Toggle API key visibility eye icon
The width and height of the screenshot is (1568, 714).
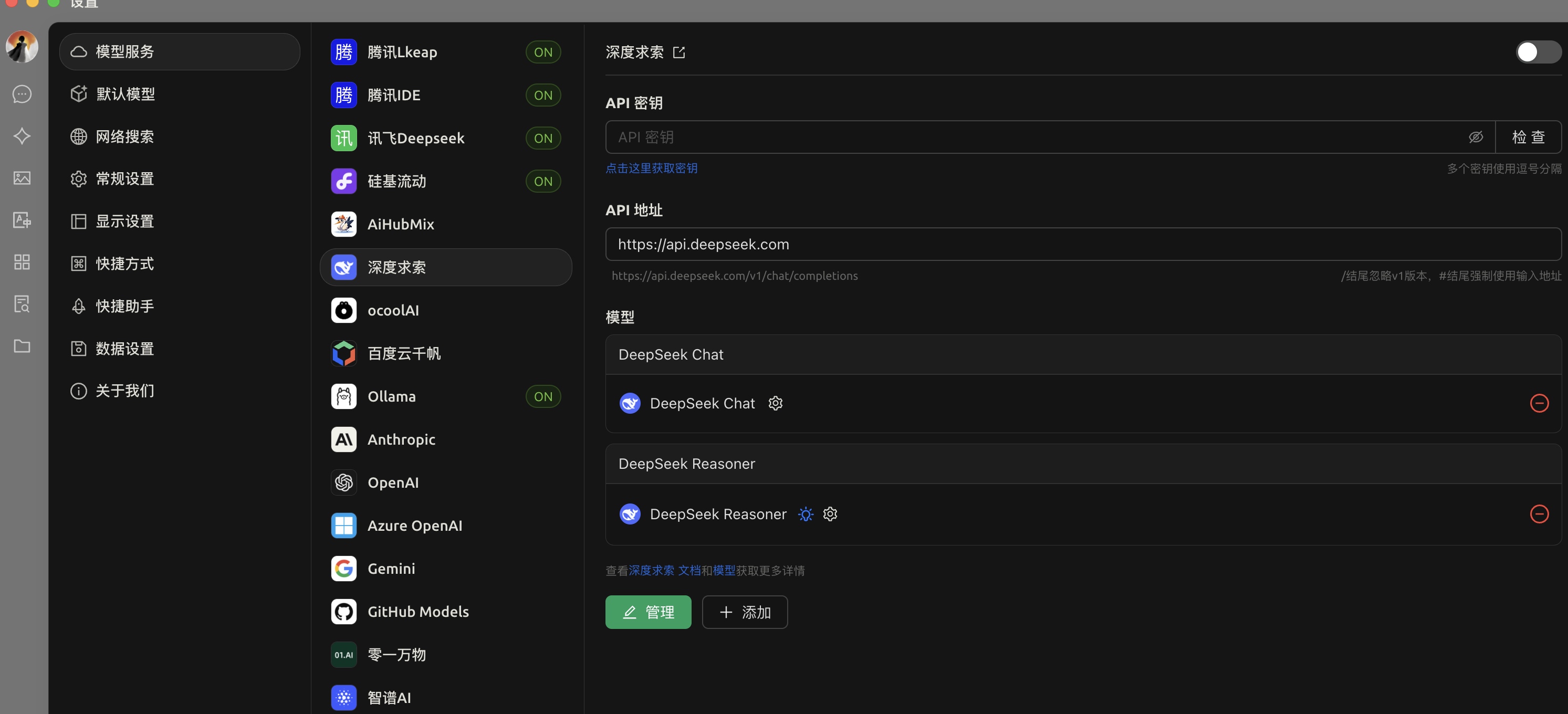coord(1476,137)
